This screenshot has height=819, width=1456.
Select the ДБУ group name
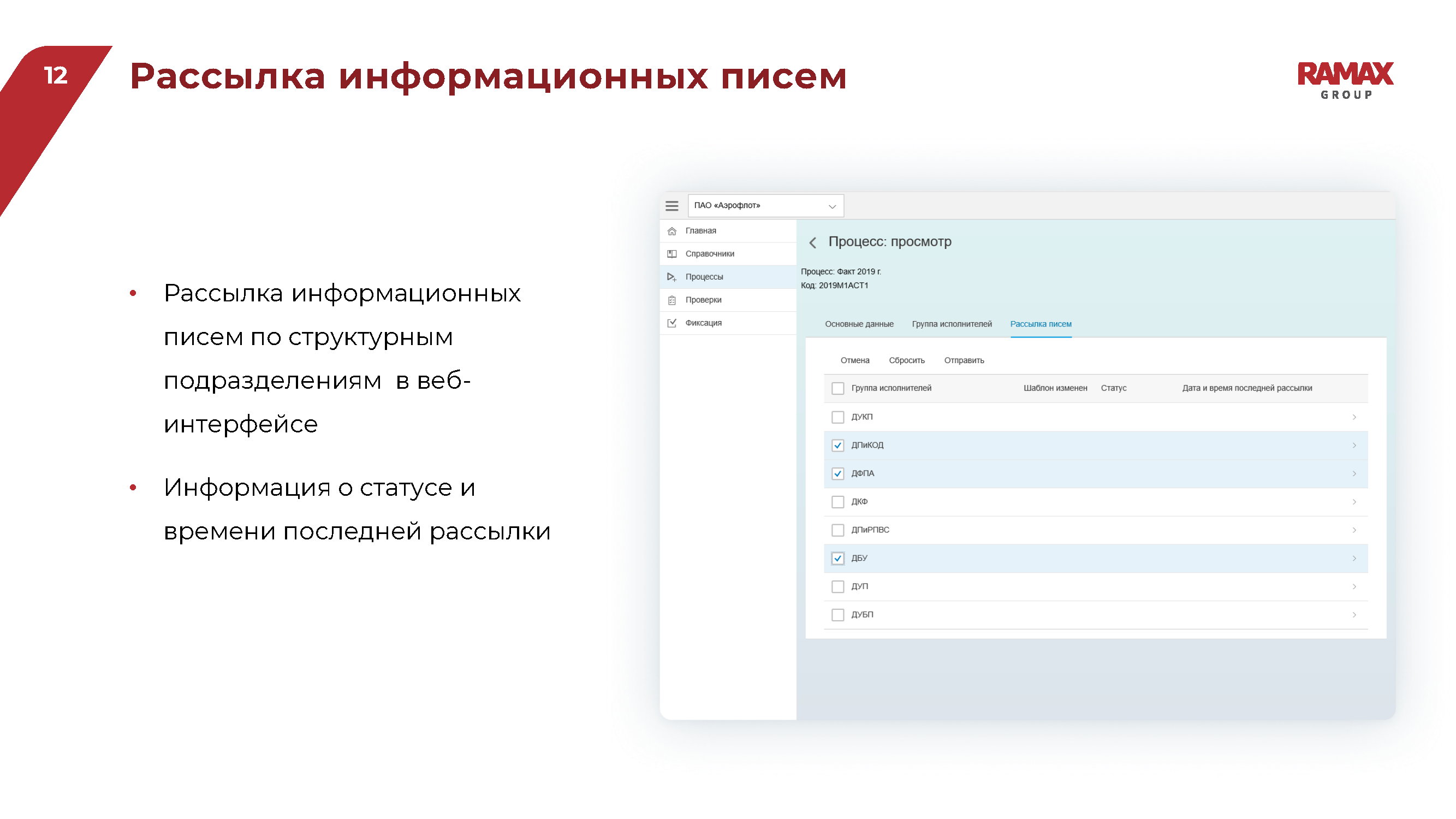[x=859, y=559]
